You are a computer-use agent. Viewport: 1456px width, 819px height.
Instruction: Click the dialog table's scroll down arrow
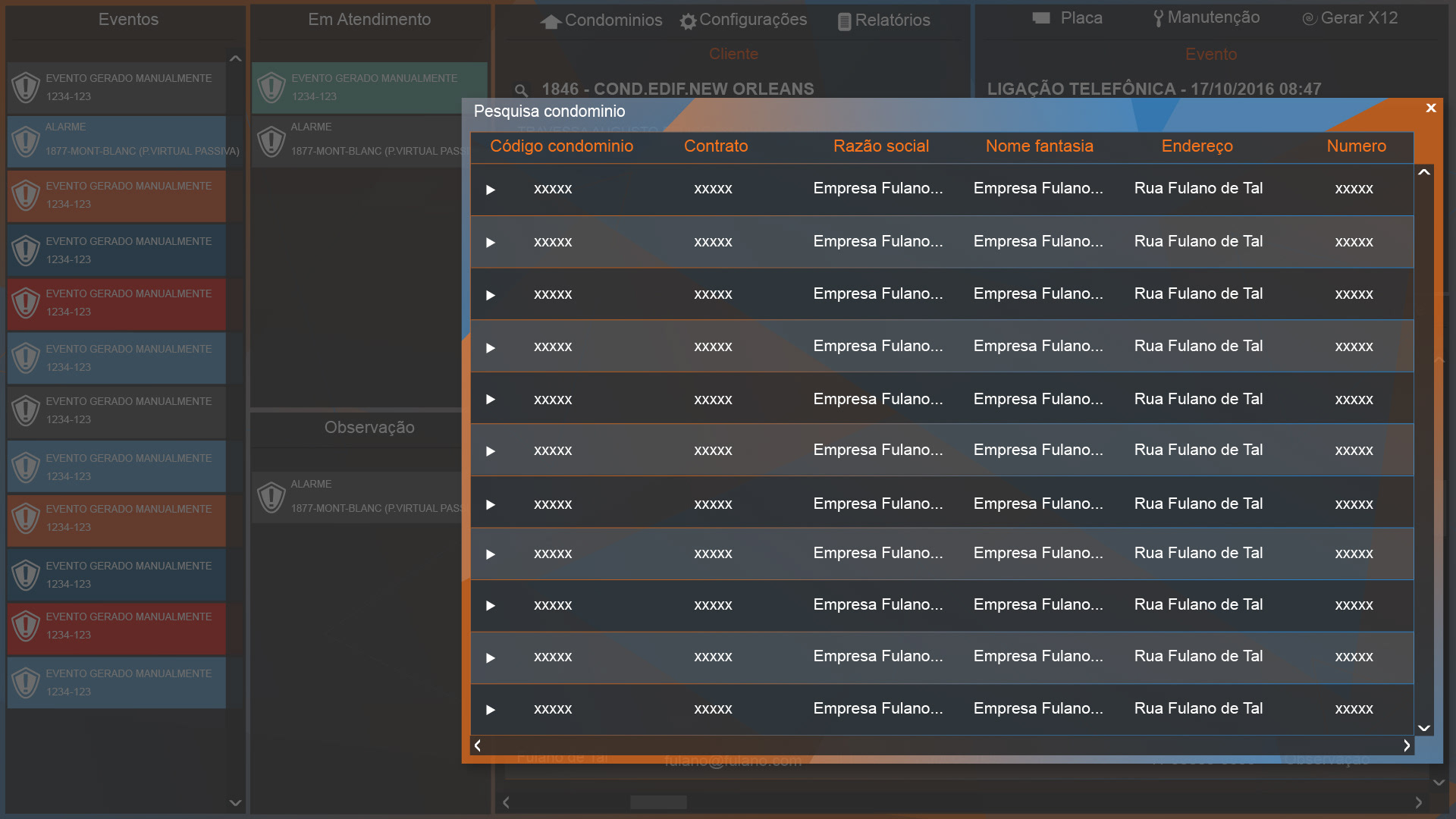pos(1424,728)
